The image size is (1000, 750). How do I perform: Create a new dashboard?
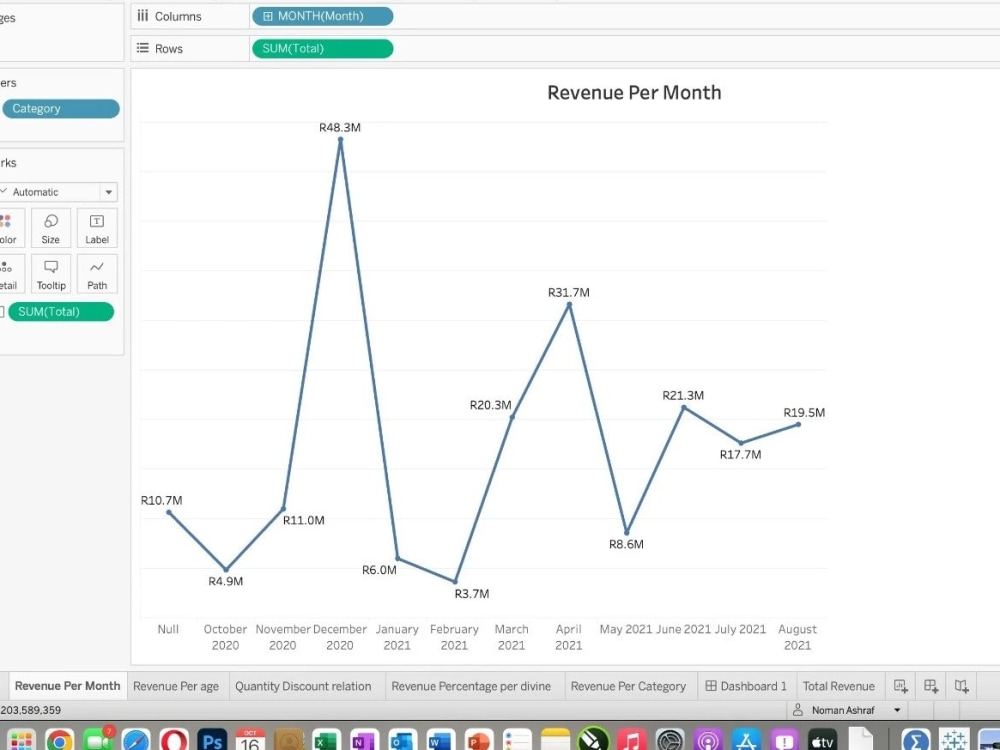pyautogui.click(x=930, y=685)
